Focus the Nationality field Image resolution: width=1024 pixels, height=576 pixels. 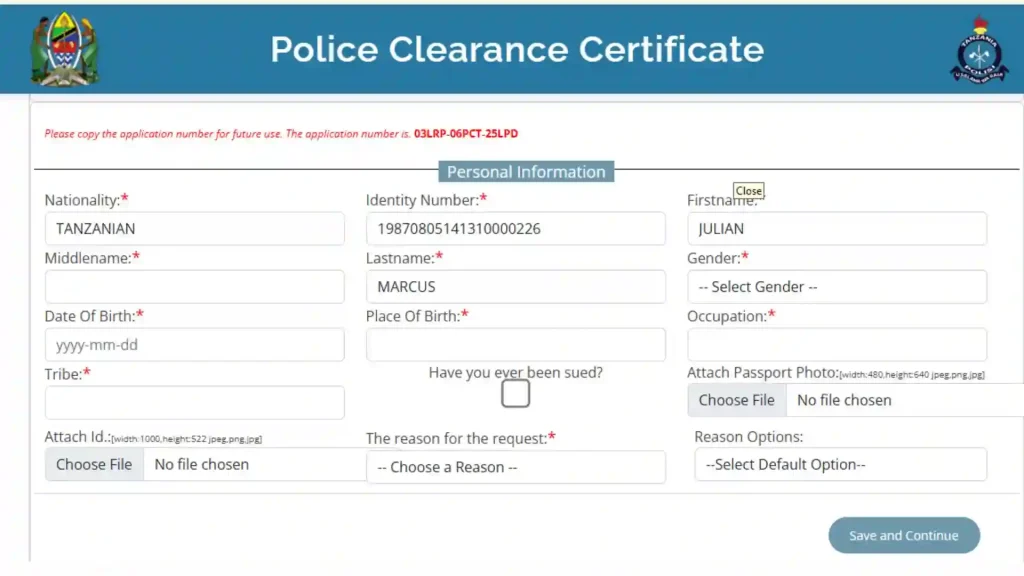tap(195, 229)
